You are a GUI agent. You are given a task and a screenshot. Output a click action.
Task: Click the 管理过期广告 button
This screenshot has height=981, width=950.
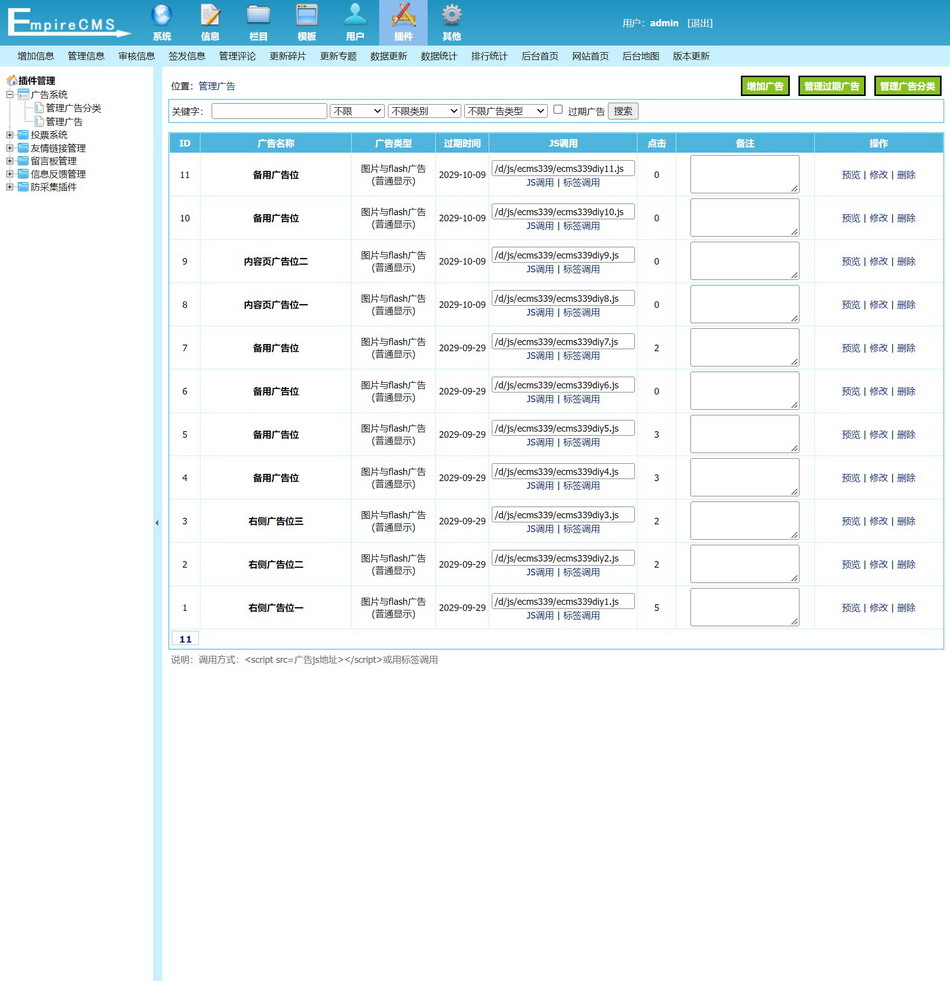click(832, 86)
